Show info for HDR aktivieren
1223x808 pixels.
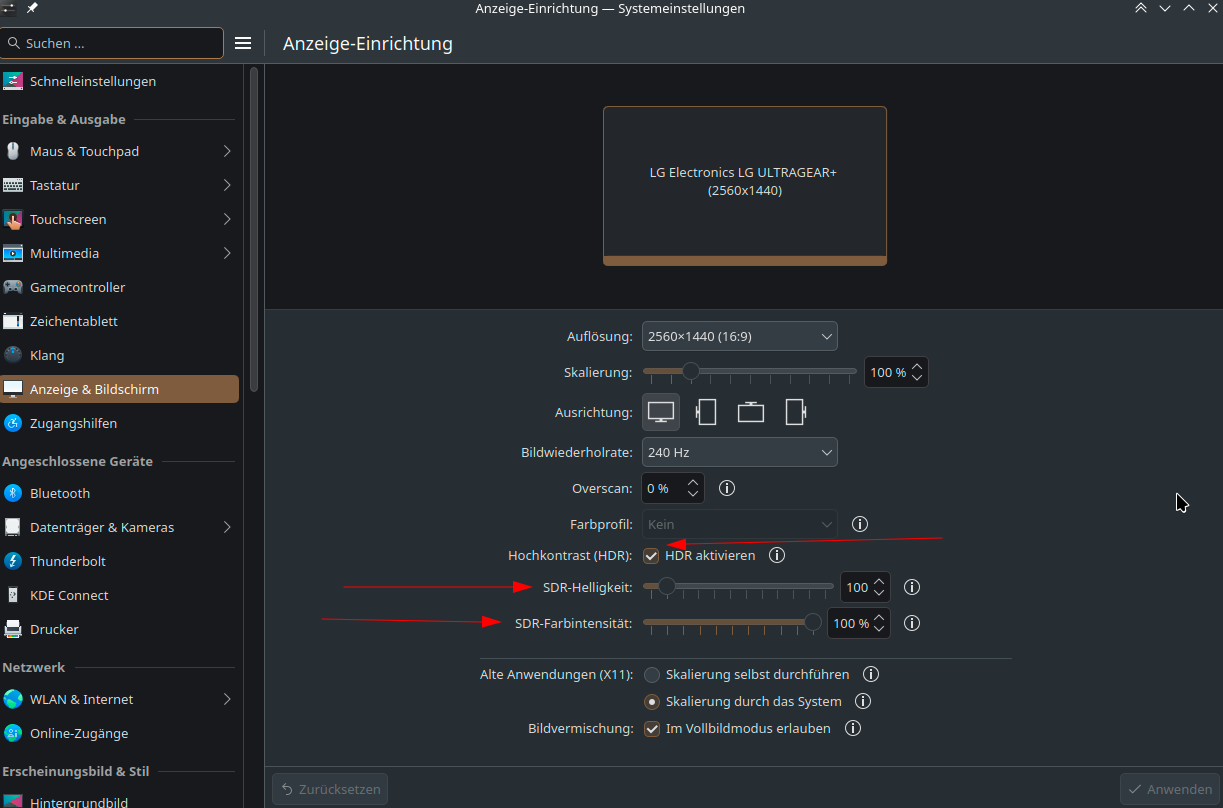pyautogui.click(x=776, y=554)
